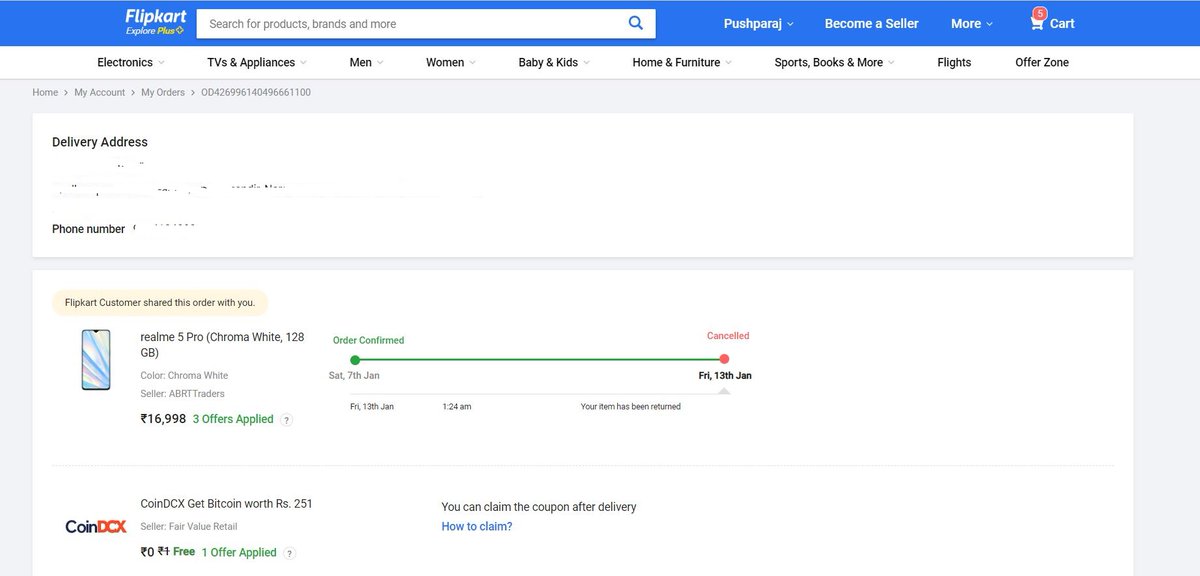Navigate to My Account breadcrumb

pos(100,92)
